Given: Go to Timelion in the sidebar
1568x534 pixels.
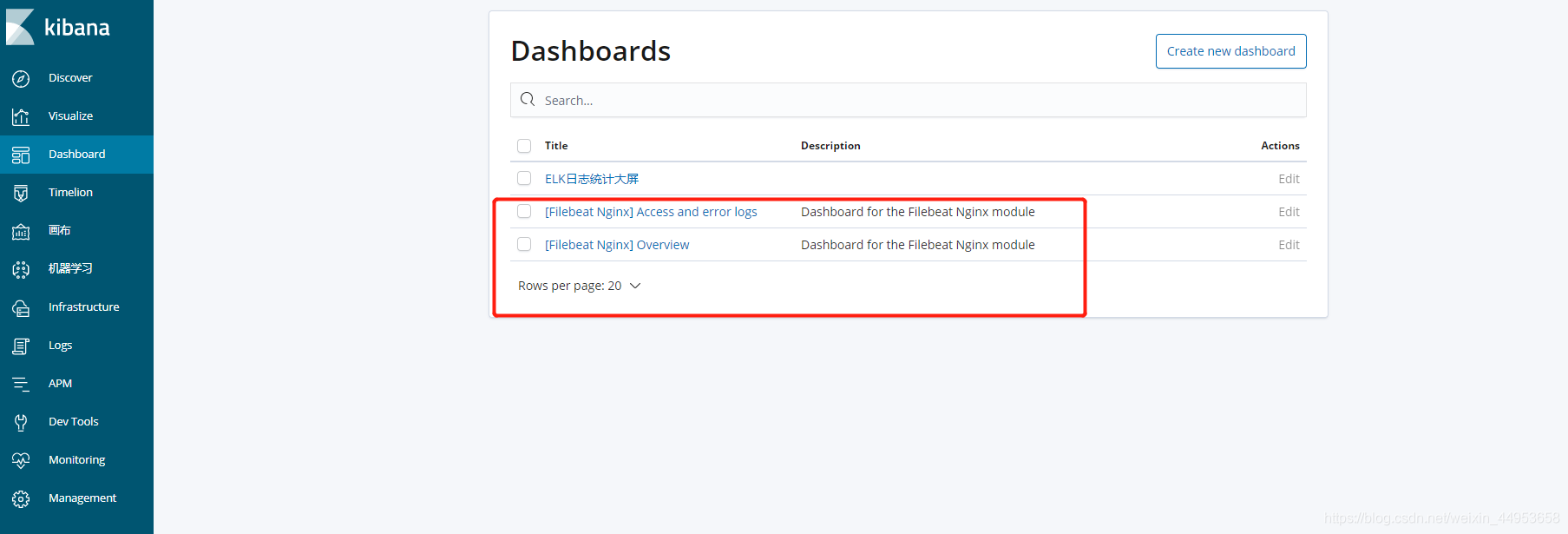Looking at the screenshot, I should tap(70, 193).
